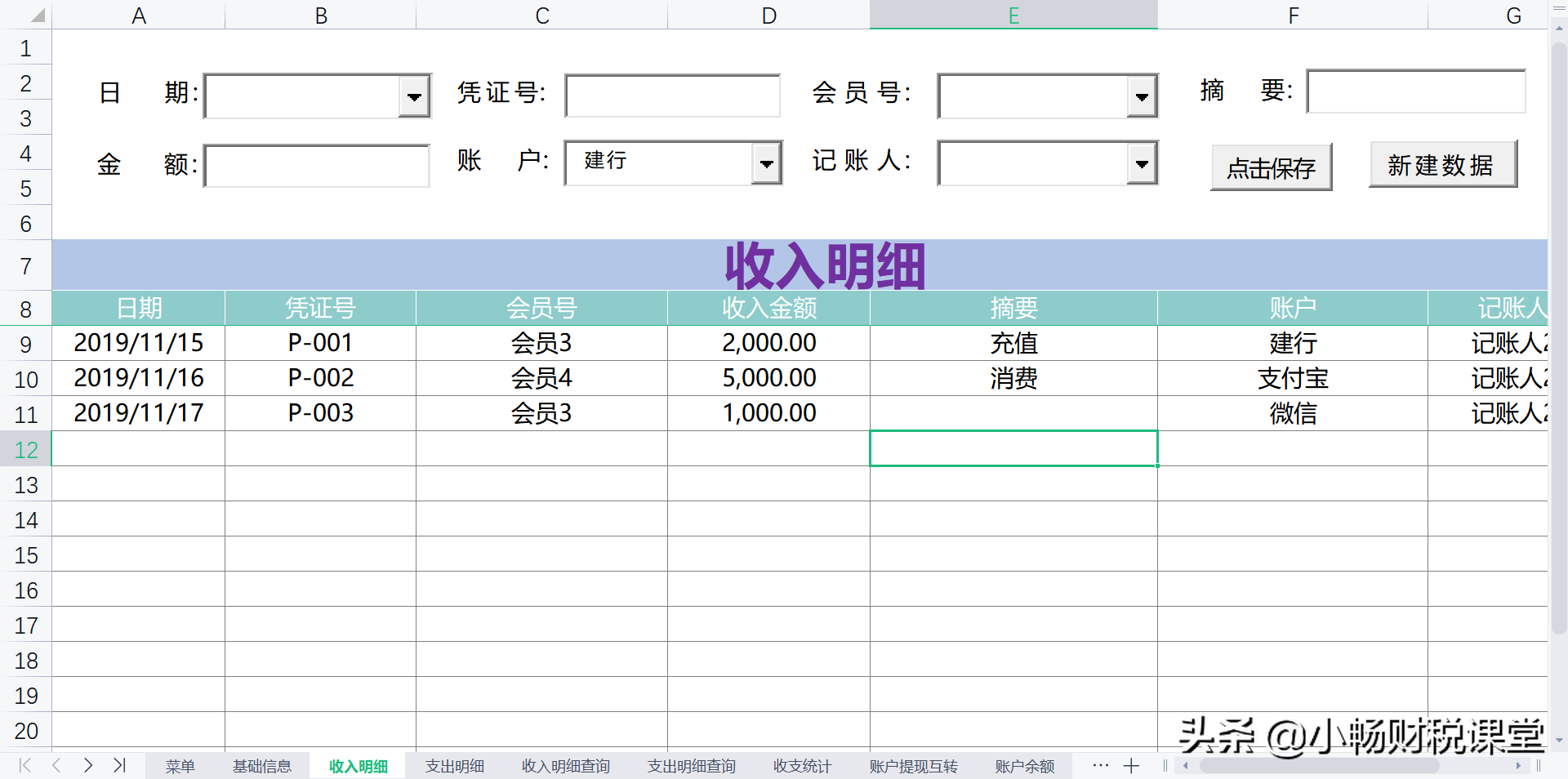Click the 新建数据 button
The height and width of the screenshot is (779, 1568).
coord(1442,164)
